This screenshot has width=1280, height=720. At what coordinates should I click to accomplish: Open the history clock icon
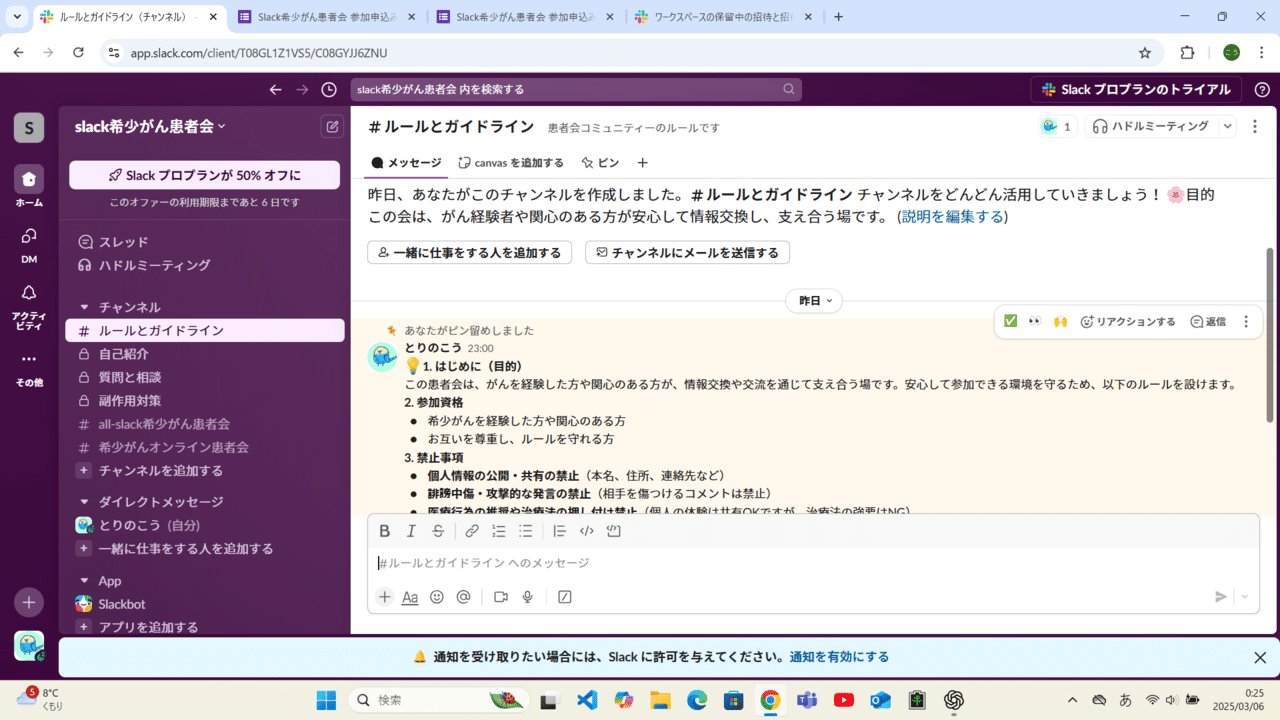pos(329,90)
